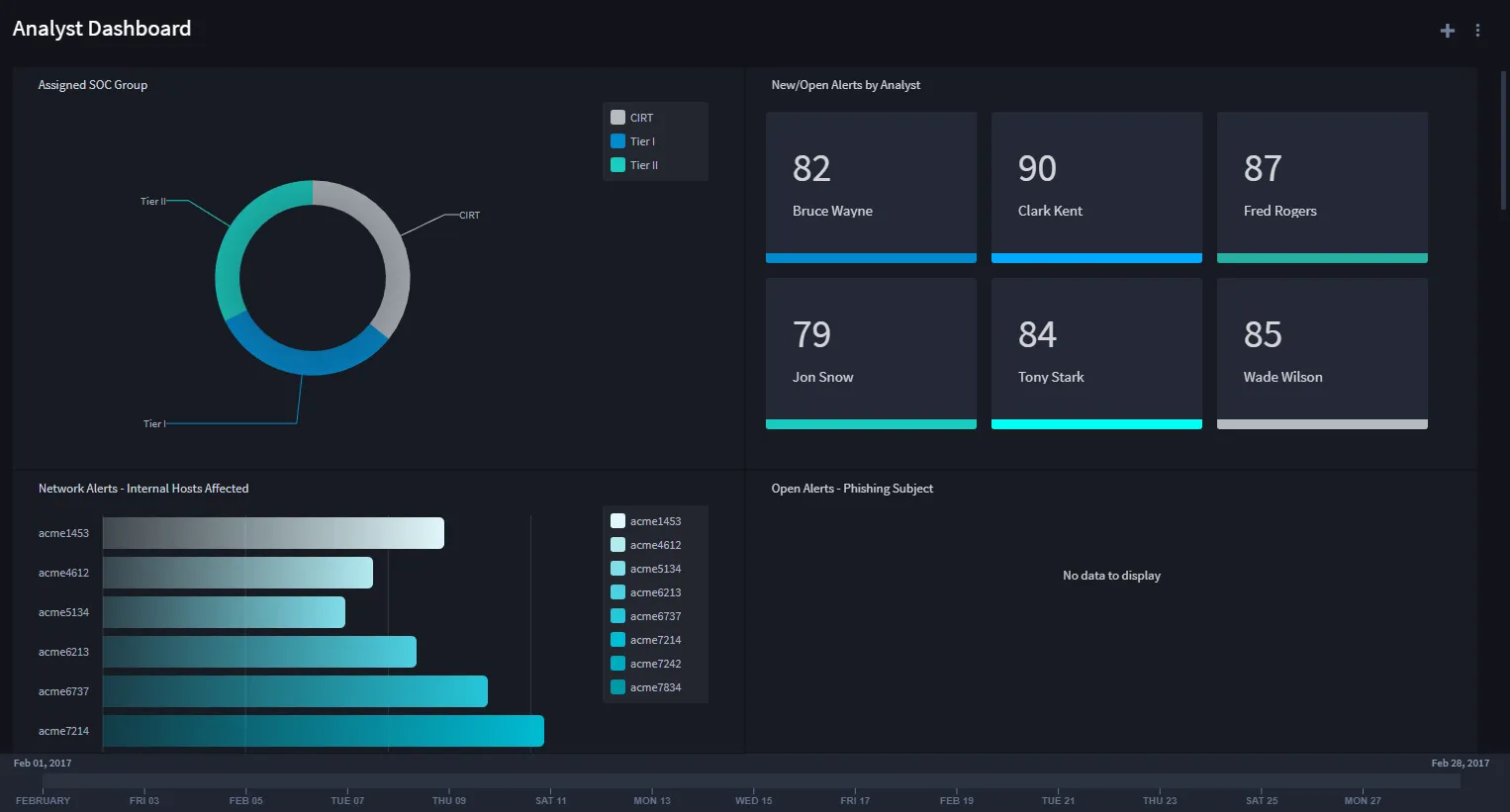Click the Bruce Wayne analyst name
1510x812 pixels.
point(832,211)
